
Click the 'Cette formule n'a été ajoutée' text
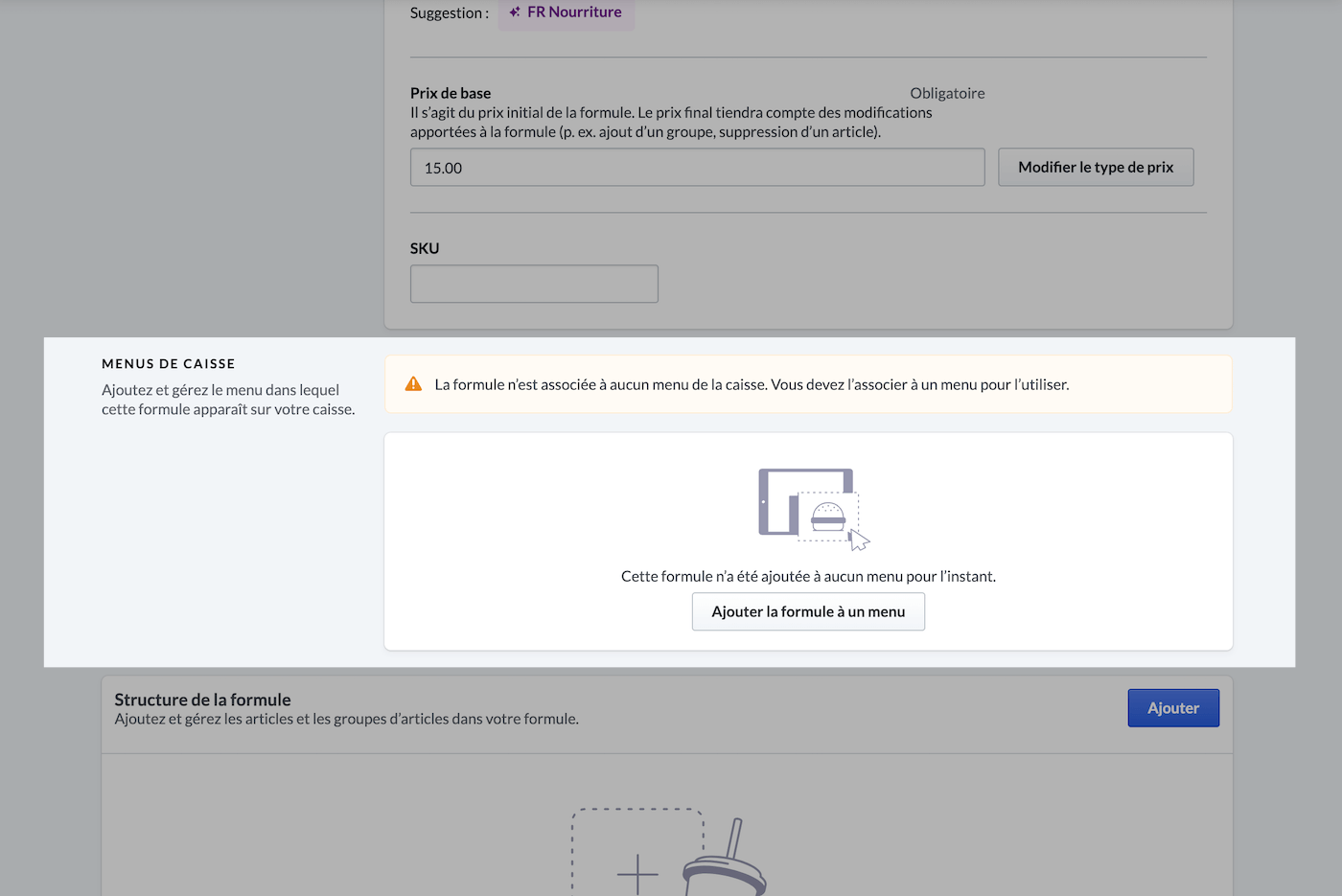[x=808, y=576]
